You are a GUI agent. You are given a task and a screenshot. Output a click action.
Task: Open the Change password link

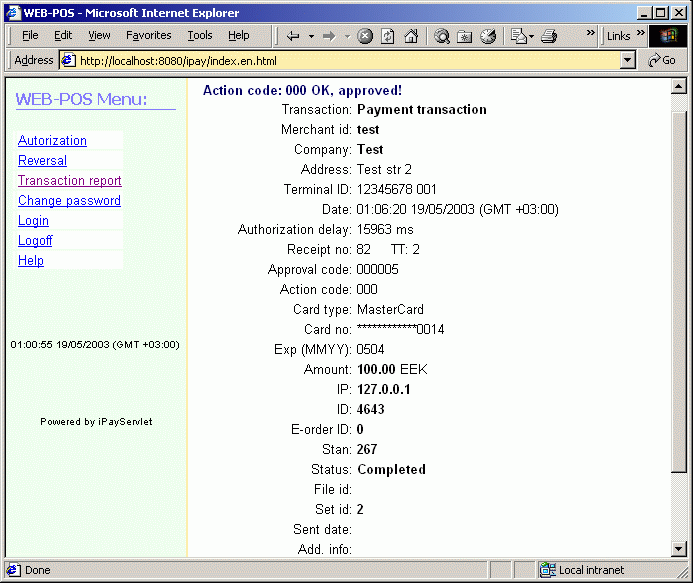[69, 201]
